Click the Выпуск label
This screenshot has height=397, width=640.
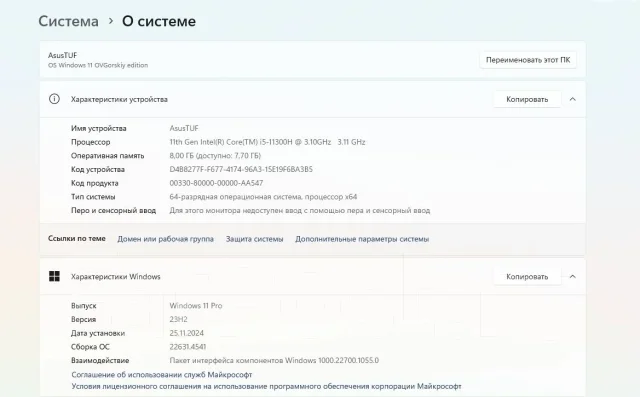pos(84,306)
